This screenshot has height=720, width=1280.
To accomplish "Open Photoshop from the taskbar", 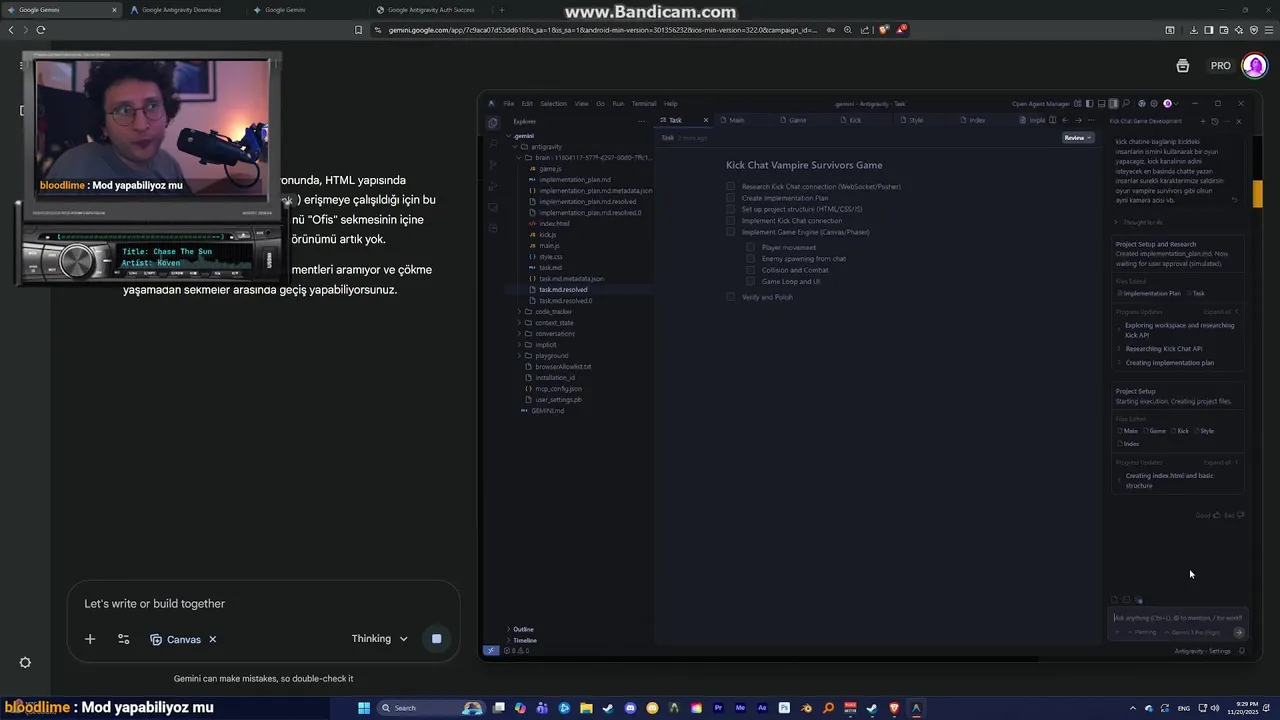I will tap(784, 708).
